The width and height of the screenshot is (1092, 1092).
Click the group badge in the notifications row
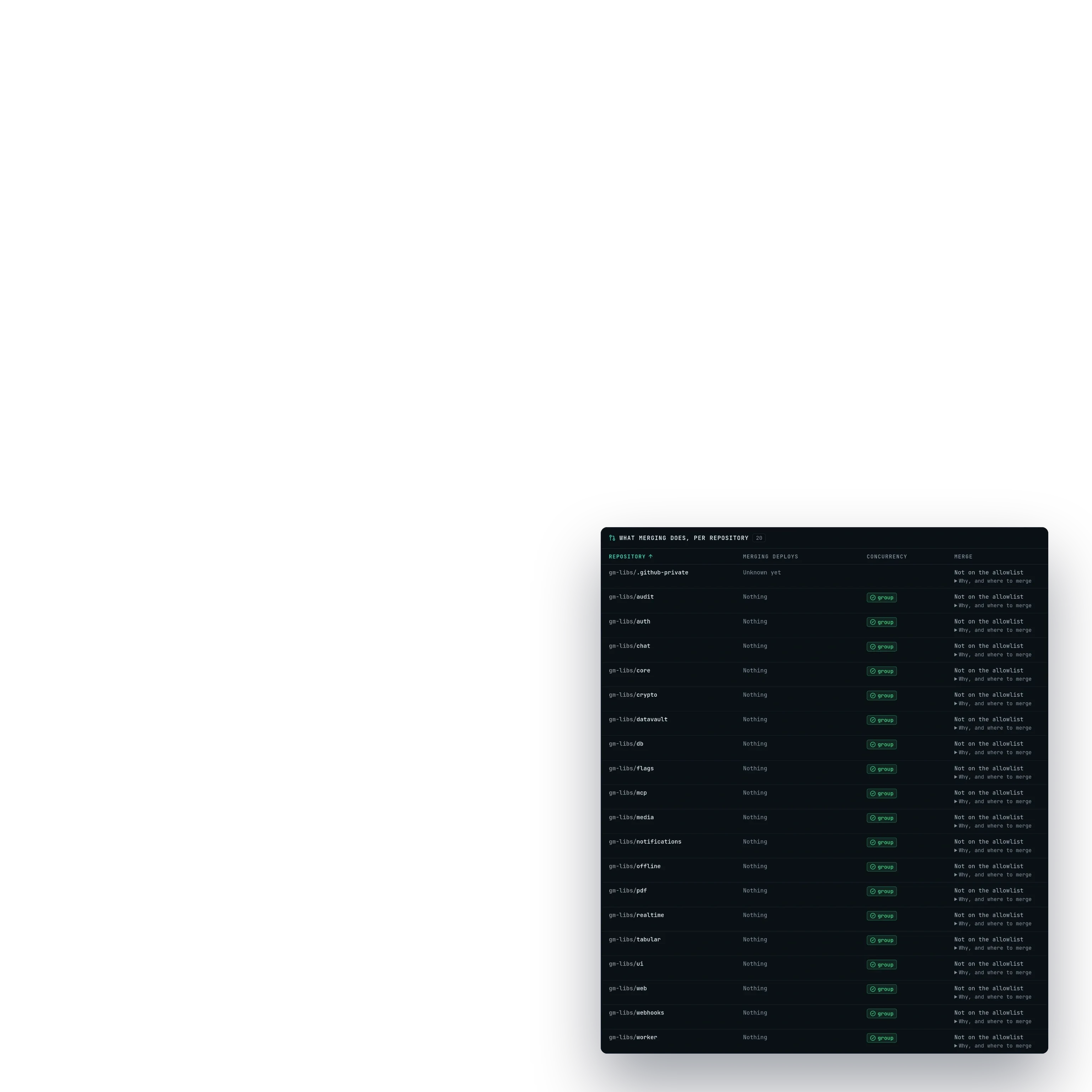tap(881, 843)
